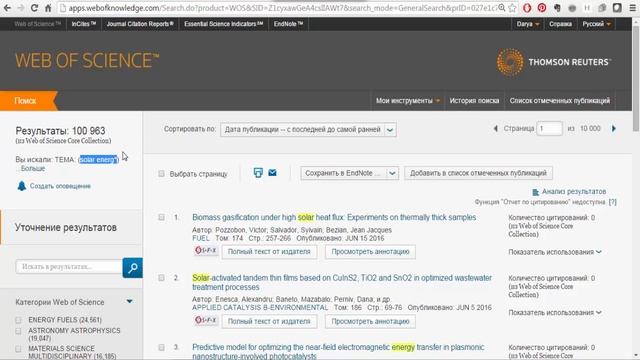Tick the checkbox for result 3
Screen dimensions: 640x360
tap(161, 347)
